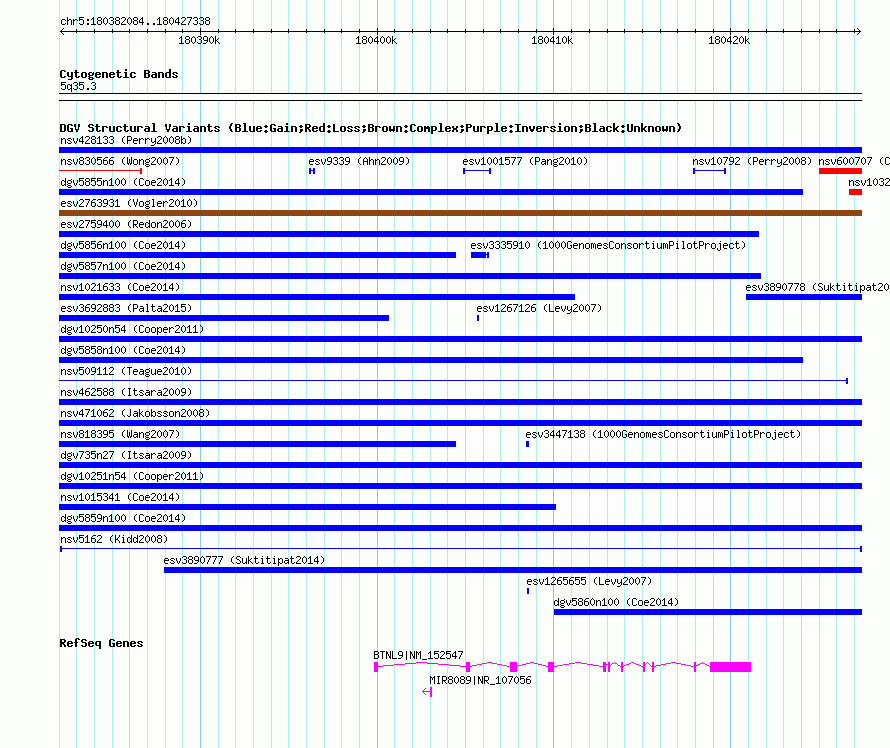Click the nsv10792 (Perry2008) variant span

pos(710,171)
